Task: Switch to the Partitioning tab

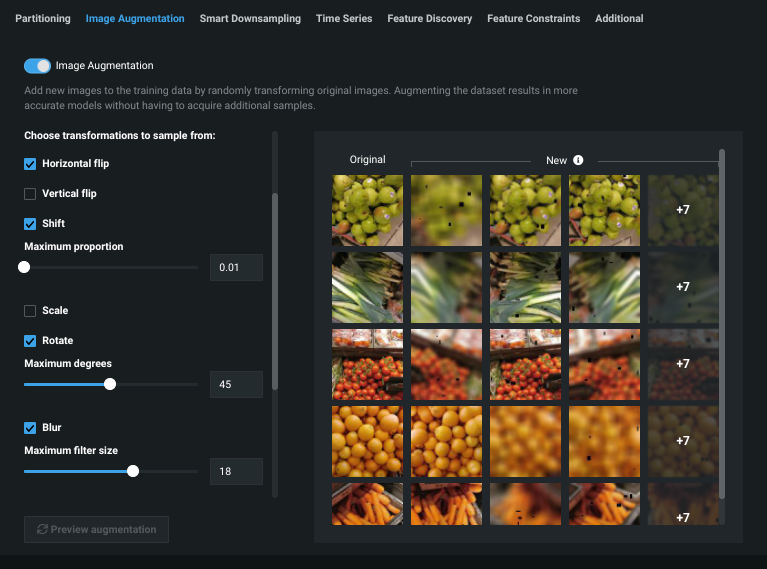Action: pos(43,18)
